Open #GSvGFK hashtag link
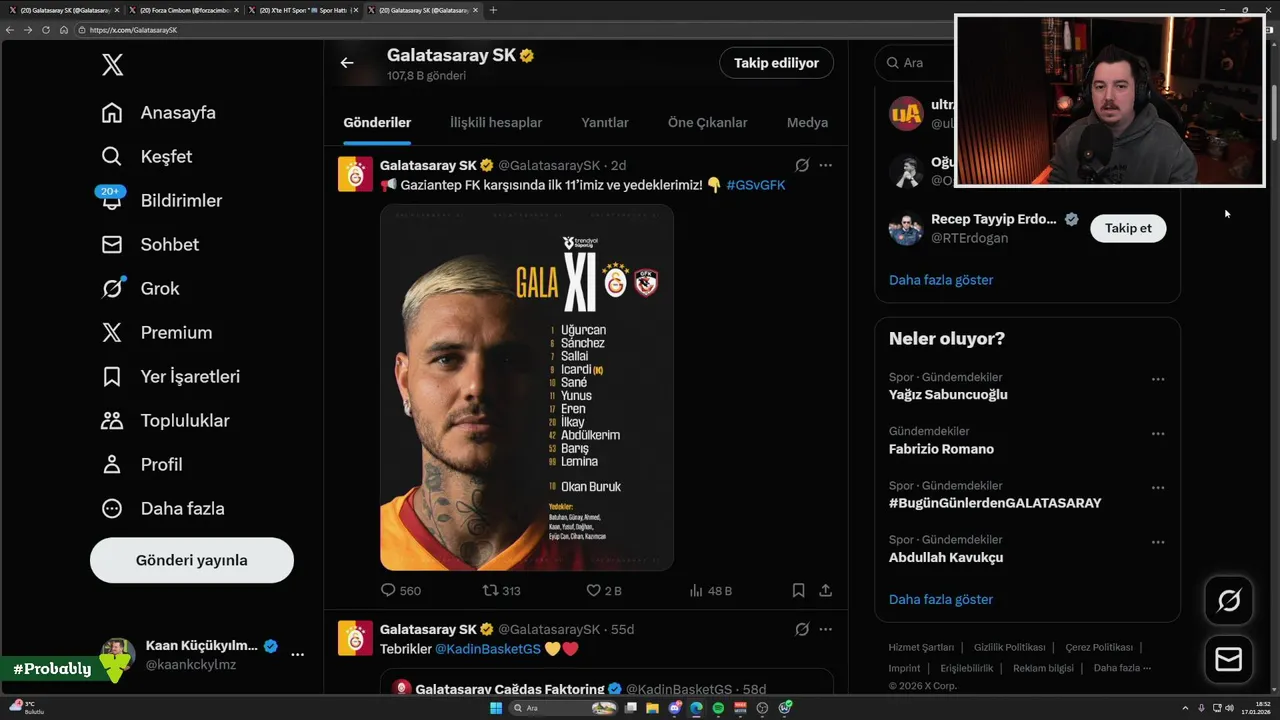The width and height of the screenshot is (1280, 720). tap(756, 185)
